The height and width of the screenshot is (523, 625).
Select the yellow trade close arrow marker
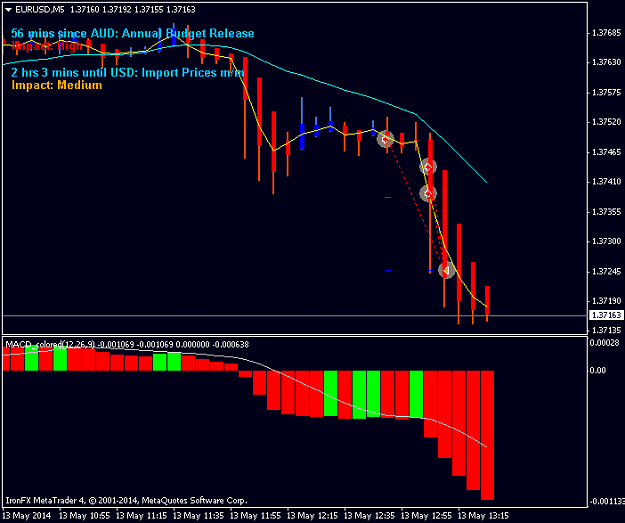point(446,270)
